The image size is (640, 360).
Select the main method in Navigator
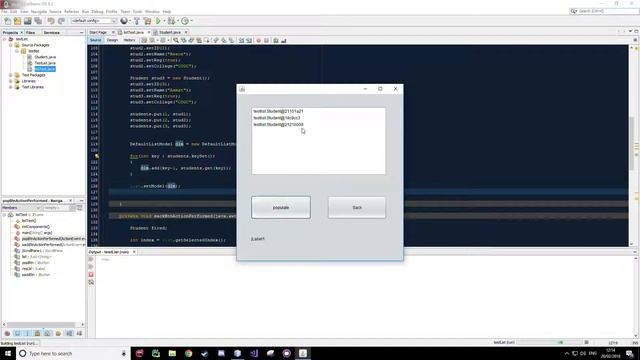click(x=37, y=233)
